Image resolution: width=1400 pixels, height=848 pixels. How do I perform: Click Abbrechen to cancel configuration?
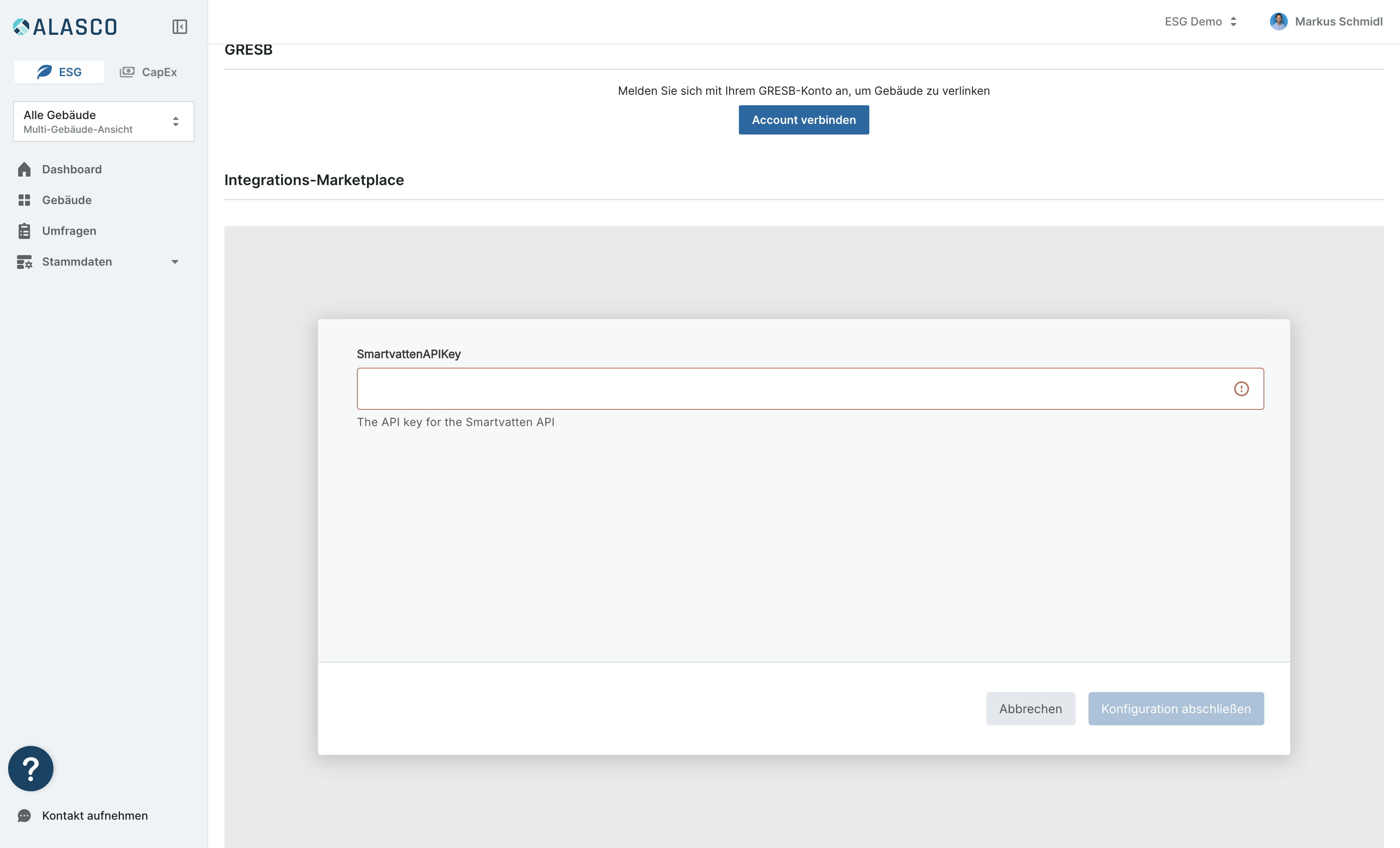(1031, 709)
